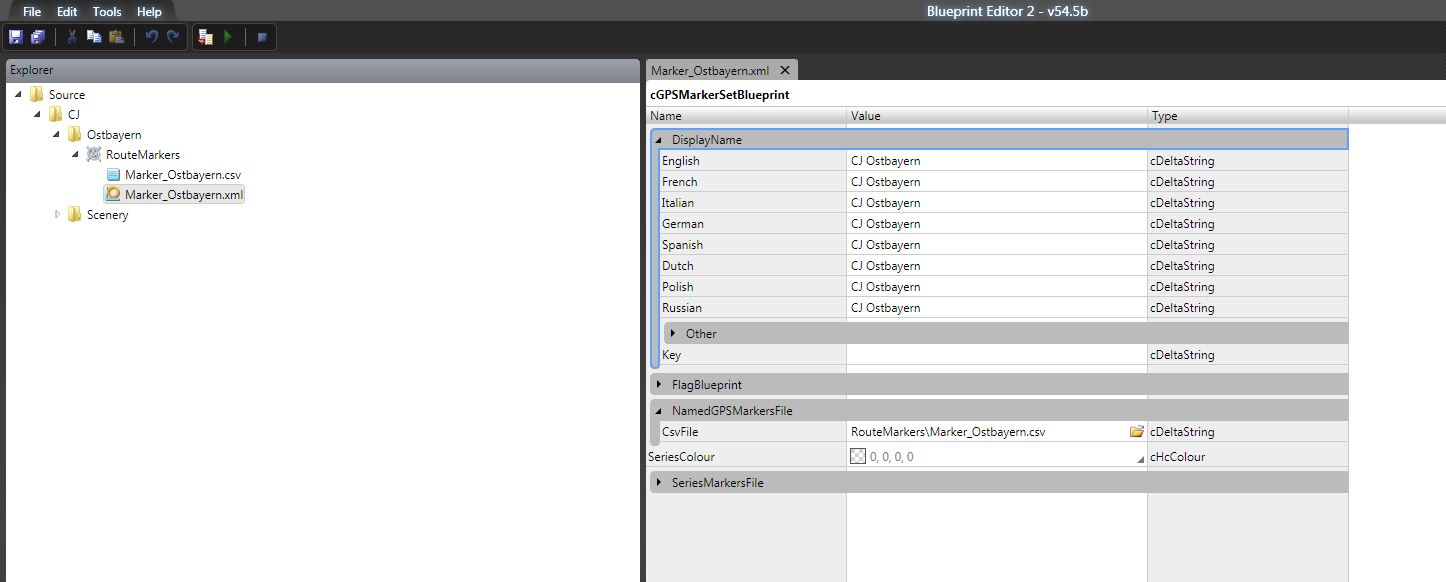Open the File menu

click(32, 12)
